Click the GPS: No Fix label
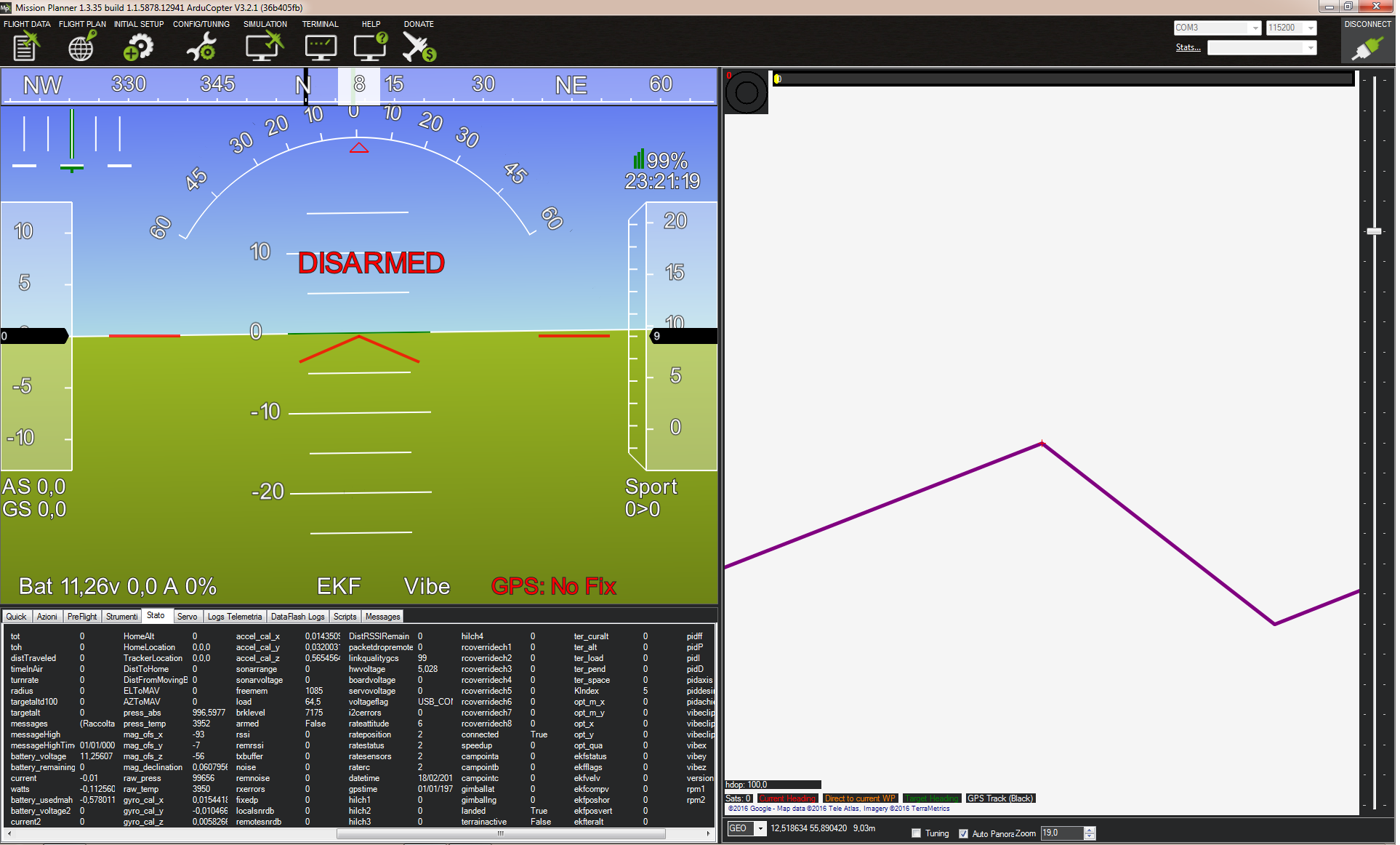 [x=554, y=586]
